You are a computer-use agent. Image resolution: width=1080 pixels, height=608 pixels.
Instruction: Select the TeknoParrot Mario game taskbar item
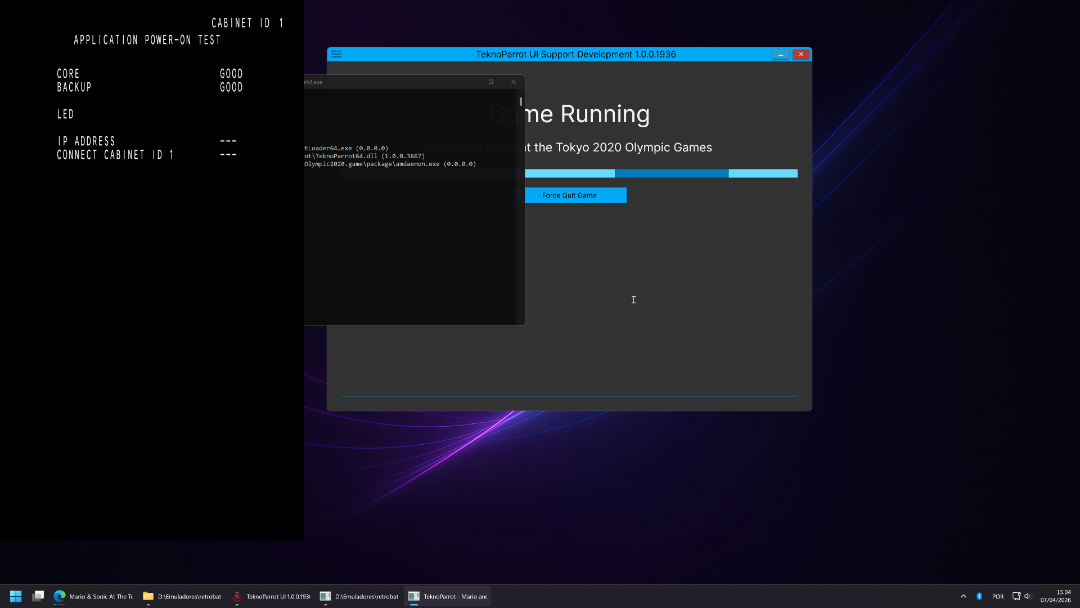(448, 596)
